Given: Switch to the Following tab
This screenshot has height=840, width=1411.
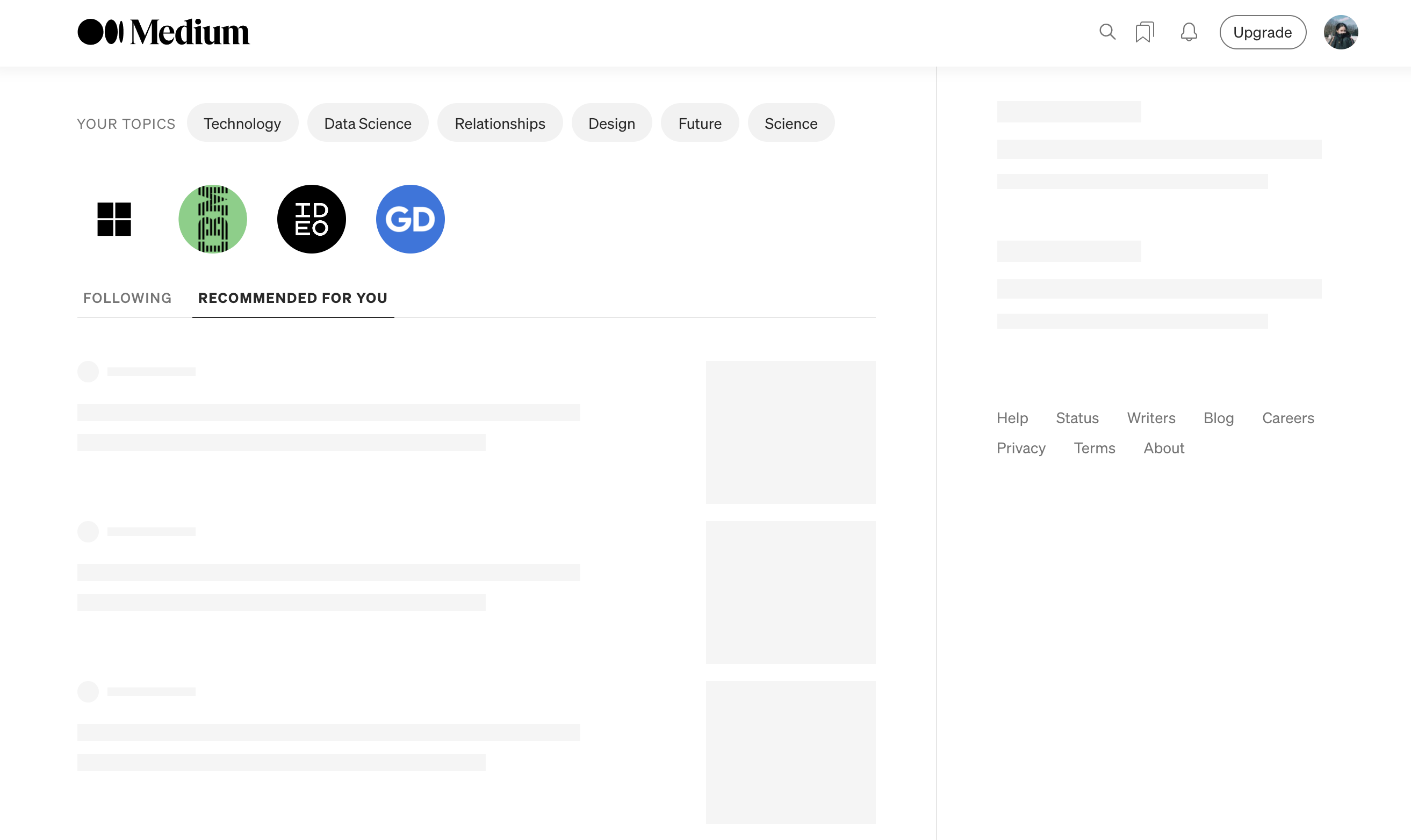Looking at the screenshot, I should [x=127, y=298].
